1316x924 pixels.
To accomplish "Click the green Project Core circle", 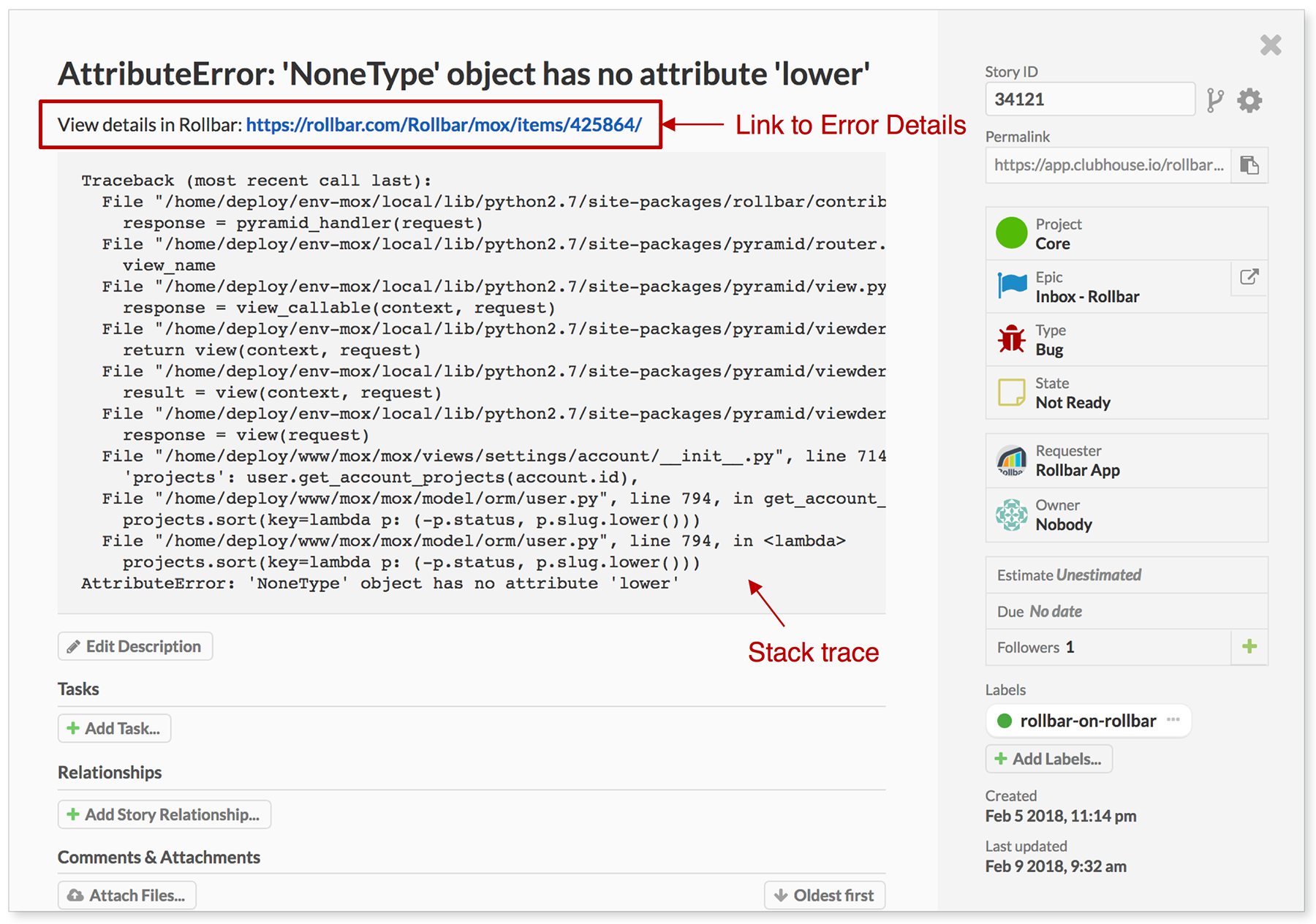I will tap(1012, 233).
